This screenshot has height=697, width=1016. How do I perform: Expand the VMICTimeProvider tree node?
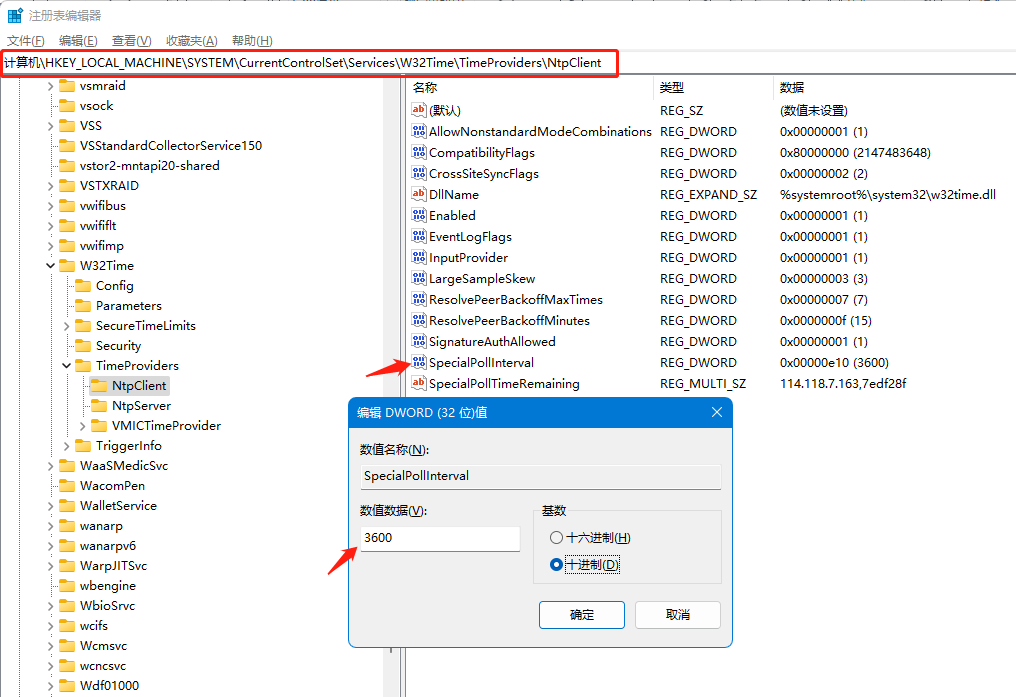[x=83, y=426]
